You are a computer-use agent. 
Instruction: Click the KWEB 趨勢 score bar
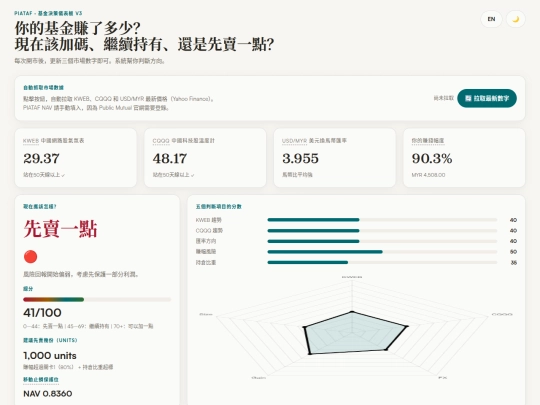[x=382, y=220]
